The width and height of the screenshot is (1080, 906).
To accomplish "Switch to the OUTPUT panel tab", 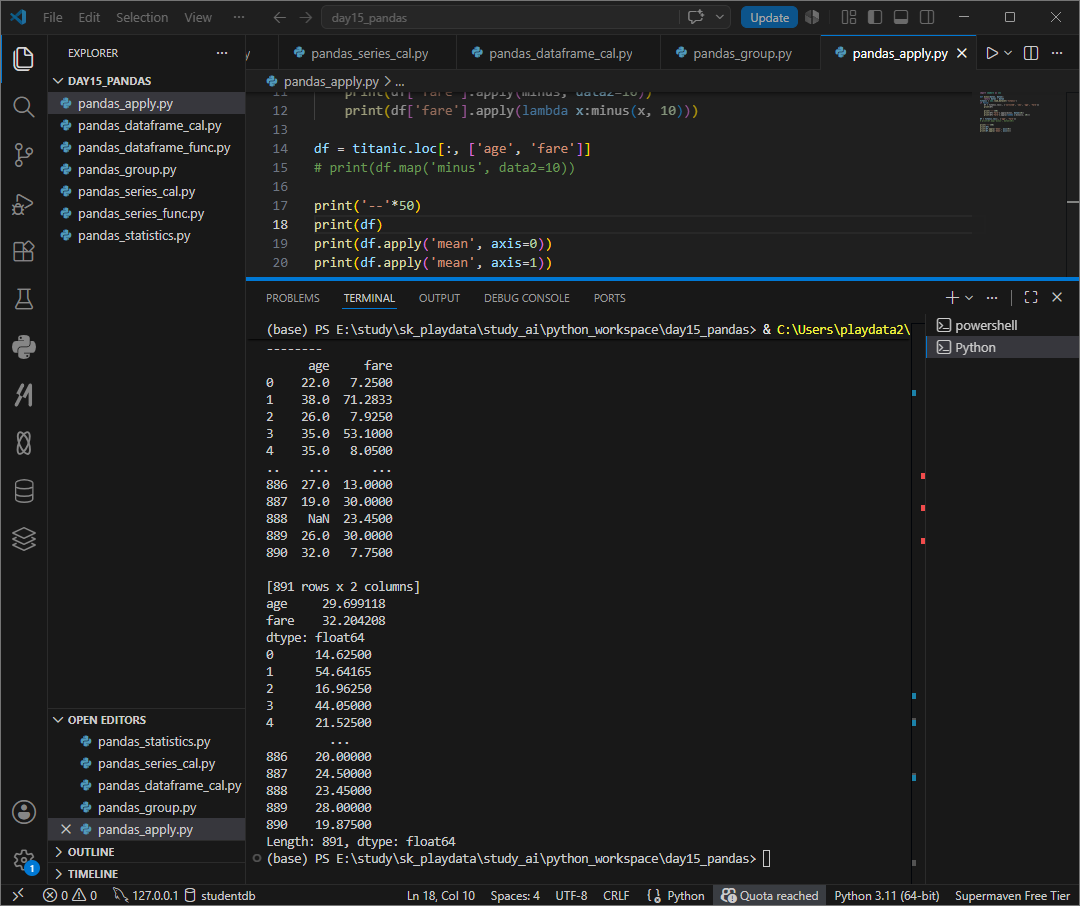I will click(x=439, y=298).
